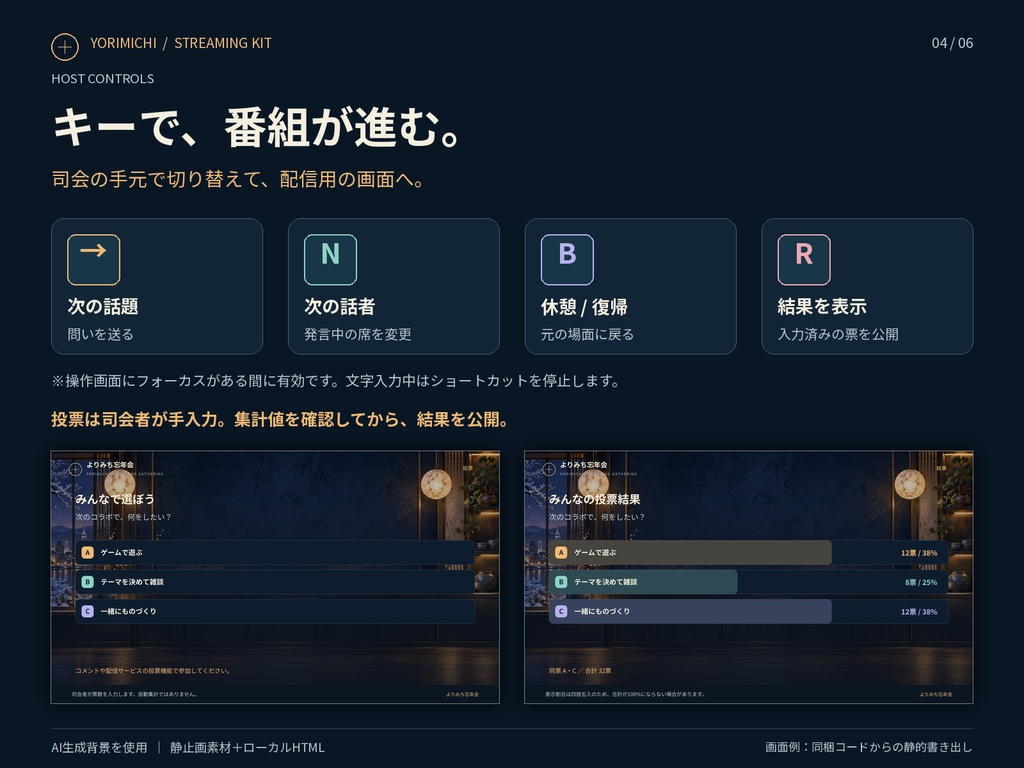This screenshot has width=1024, height=768.
Task: Click the description 問いを送る
Action: pos(101,334)
